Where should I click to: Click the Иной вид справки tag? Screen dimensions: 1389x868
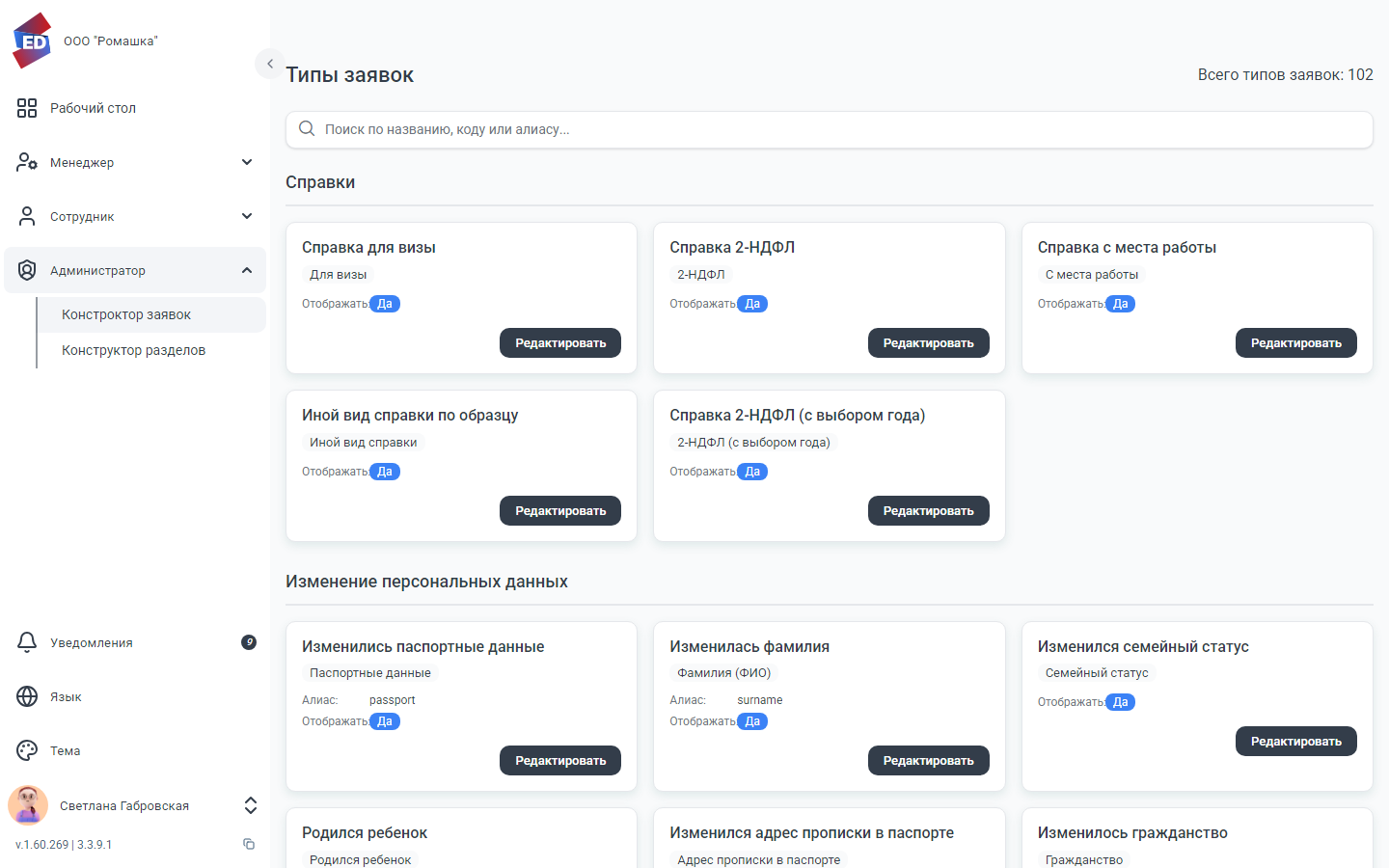(x=364, y=443)
